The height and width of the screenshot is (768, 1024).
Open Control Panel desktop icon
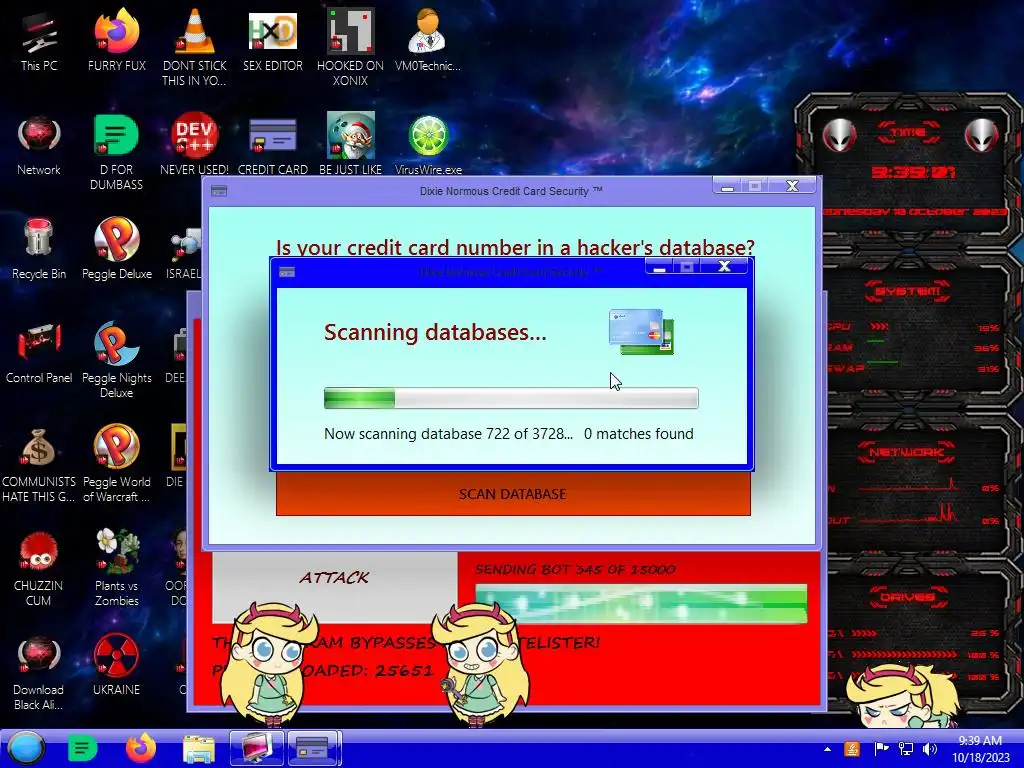click(39, 353)
